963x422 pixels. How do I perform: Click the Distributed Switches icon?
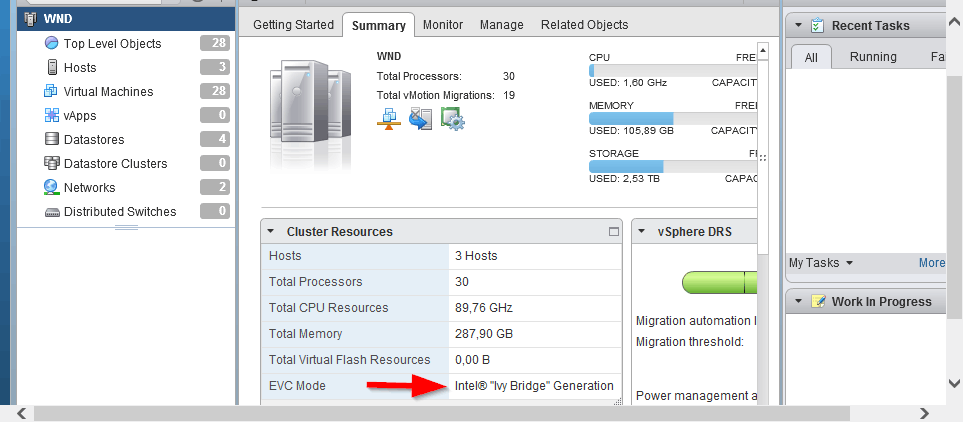[x=52, y=212]
